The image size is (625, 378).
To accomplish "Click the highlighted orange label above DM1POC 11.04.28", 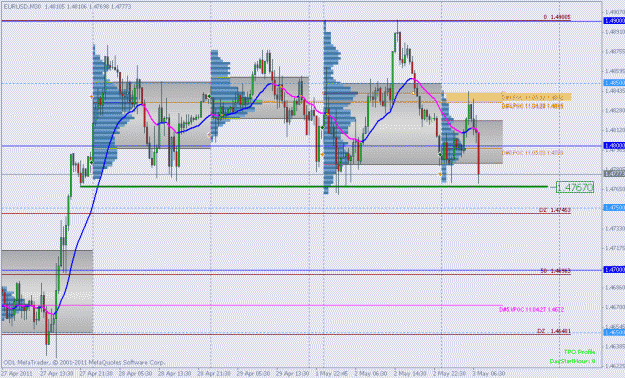I will [532, 97].
